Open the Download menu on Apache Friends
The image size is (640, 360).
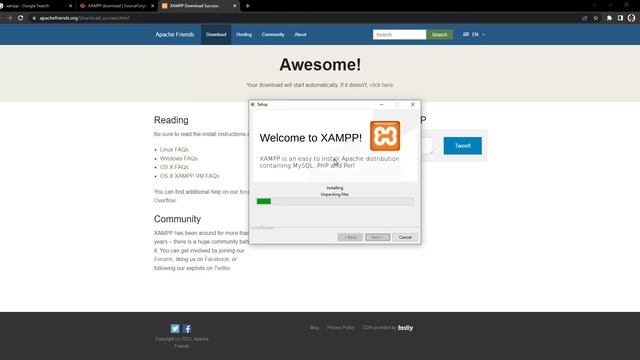coord(216,35)
